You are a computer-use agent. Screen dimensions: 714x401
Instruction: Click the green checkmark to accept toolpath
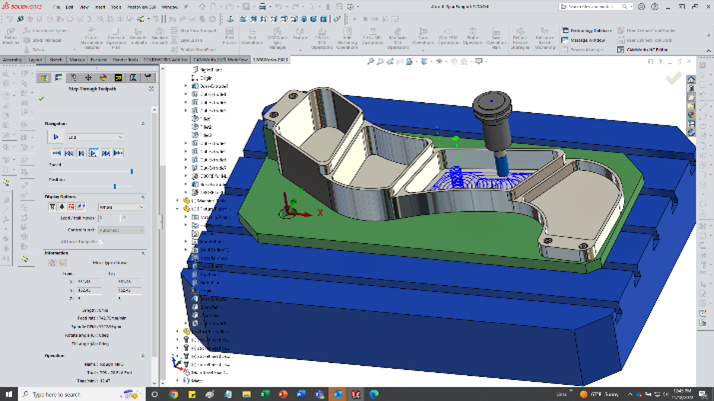tap(41, 99)
